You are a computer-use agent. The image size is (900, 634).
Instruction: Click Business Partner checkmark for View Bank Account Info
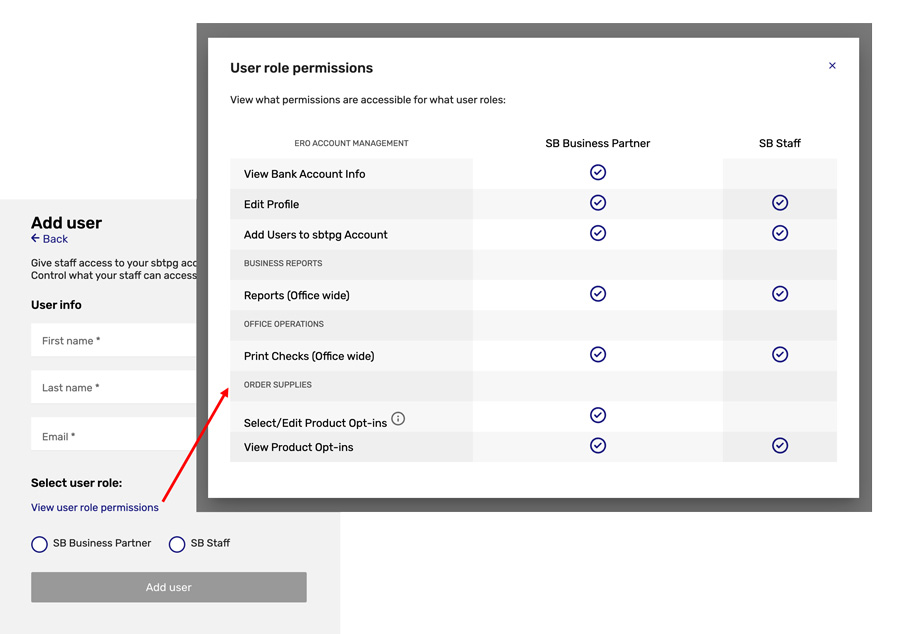point(598,173)
